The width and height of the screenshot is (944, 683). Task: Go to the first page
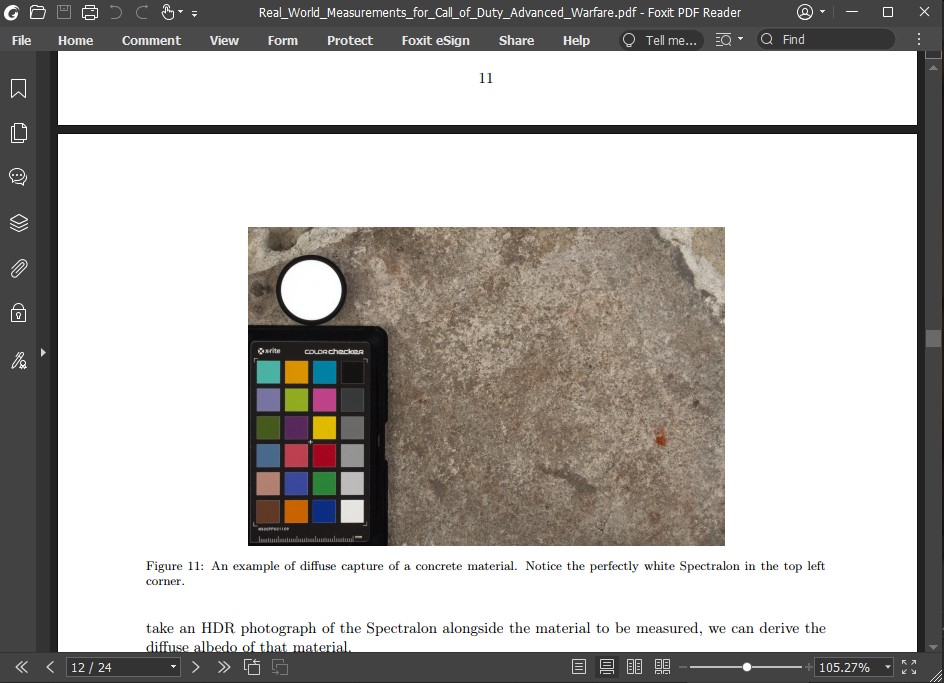[x=21, y=667]
